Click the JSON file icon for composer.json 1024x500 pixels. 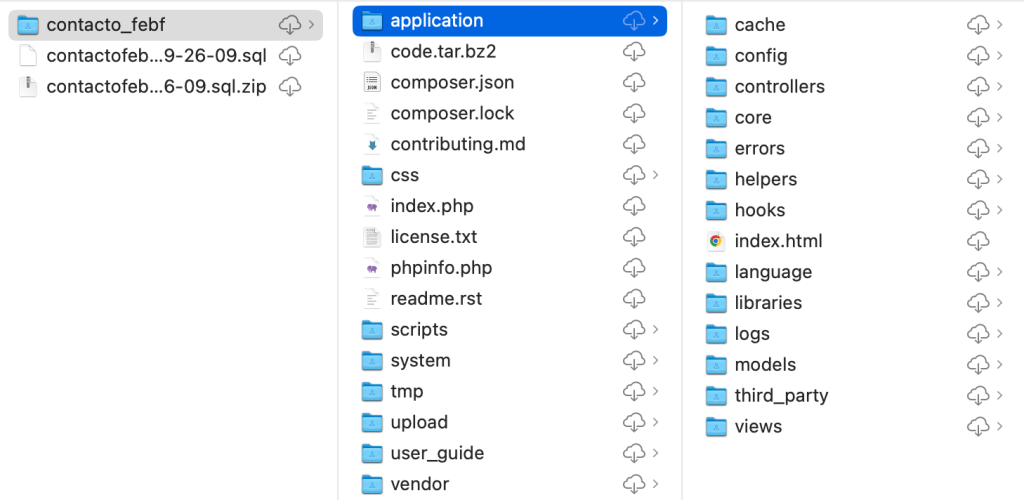tap(372, 83)
